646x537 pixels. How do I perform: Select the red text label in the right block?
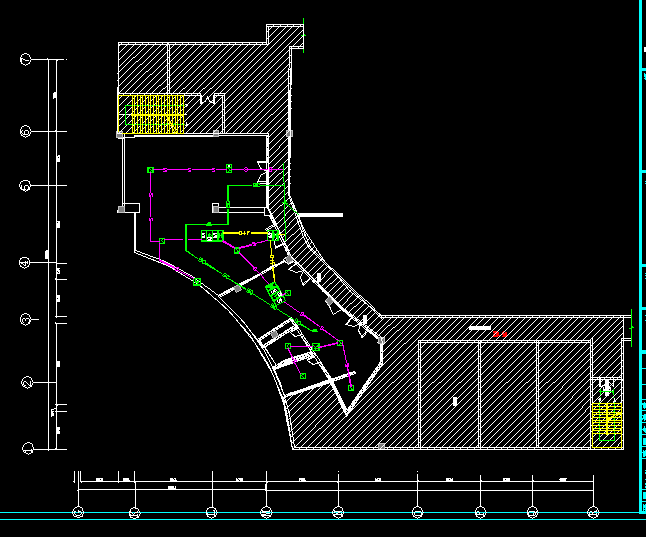tap(501, 335)
